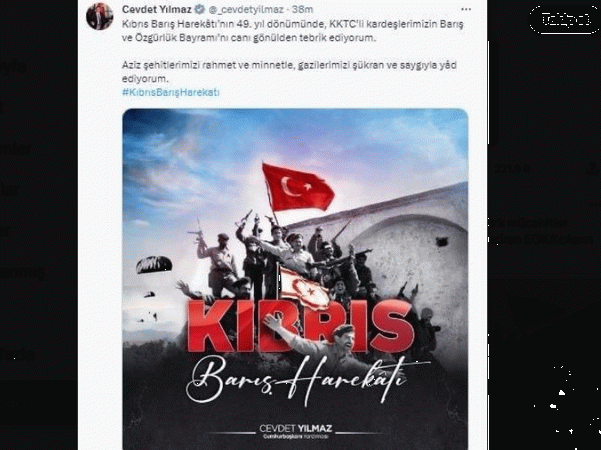Click the Cevdet Yılmaz signature logo in image

296,431
